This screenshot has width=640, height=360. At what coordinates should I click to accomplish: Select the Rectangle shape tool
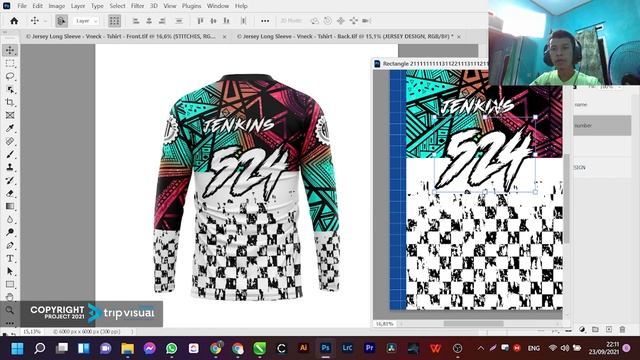click(10, 284)
